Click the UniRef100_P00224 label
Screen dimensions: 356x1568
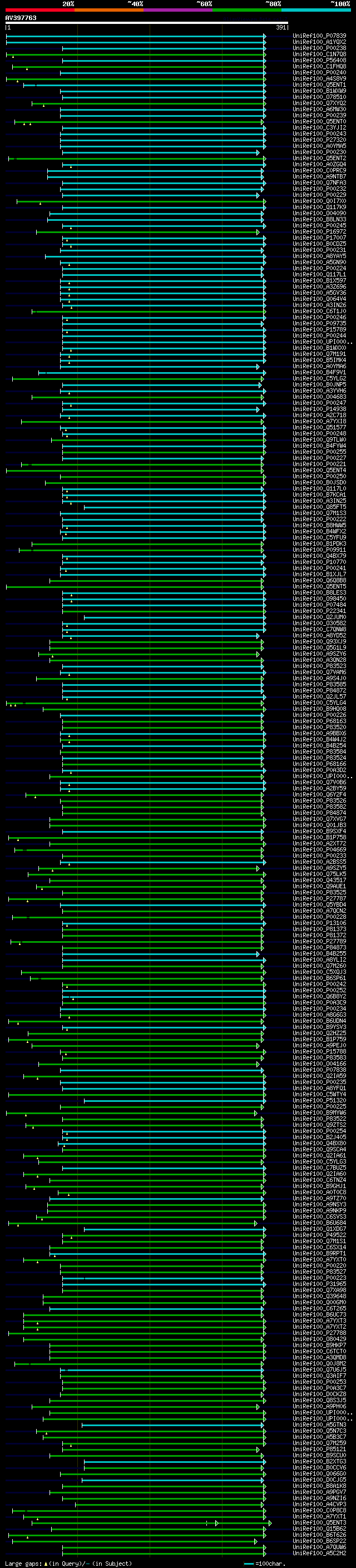click(319, 268)
